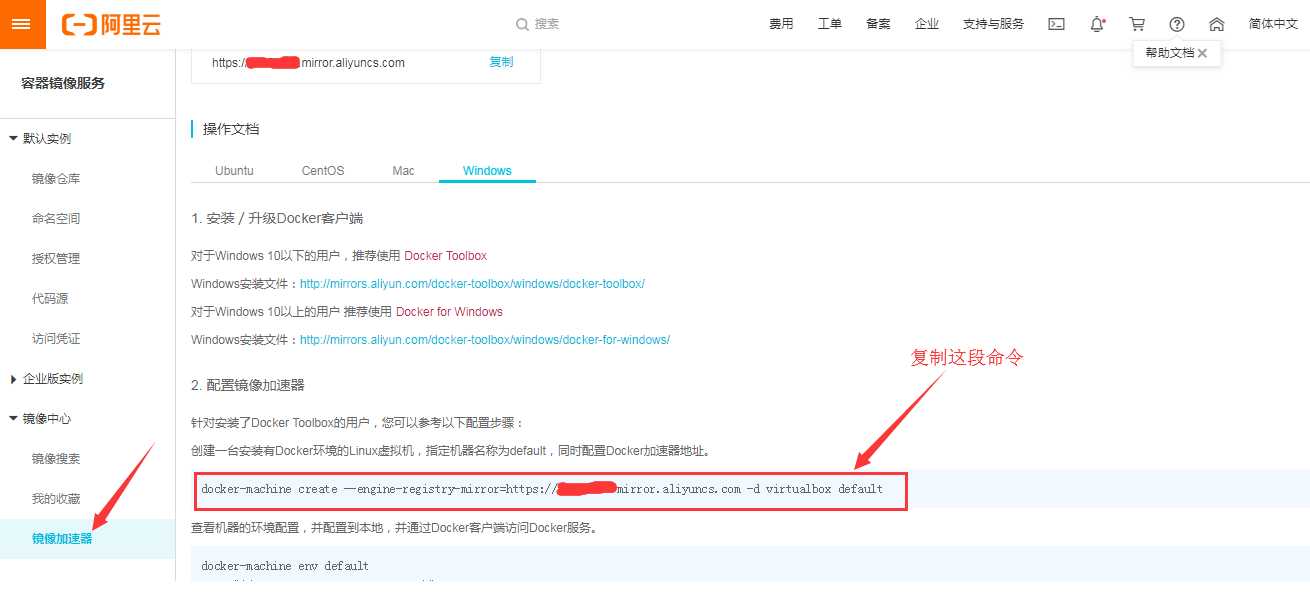The width and height of the screenshot is (1310, 594).
Task: Open the Cloud Shell terminal icon
Action: pyautogui.click(x=1056, y=24)
